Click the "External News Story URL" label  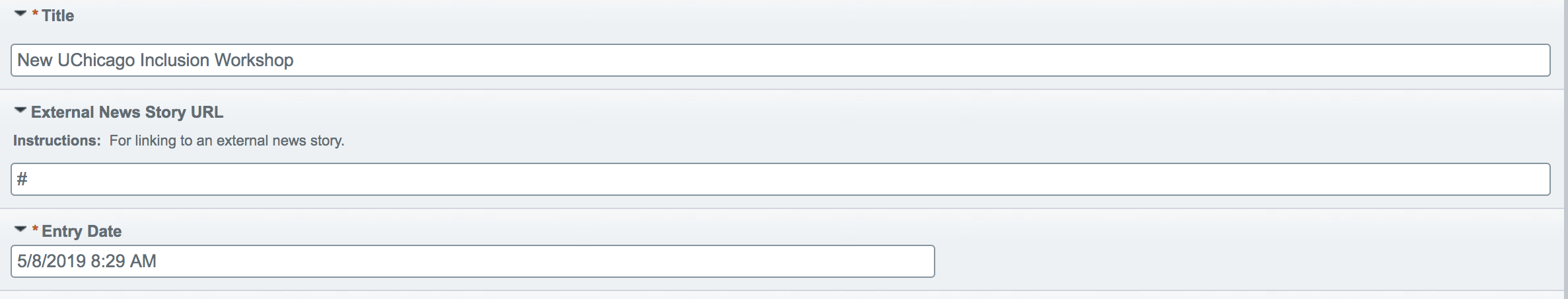[x=127, y=112]
